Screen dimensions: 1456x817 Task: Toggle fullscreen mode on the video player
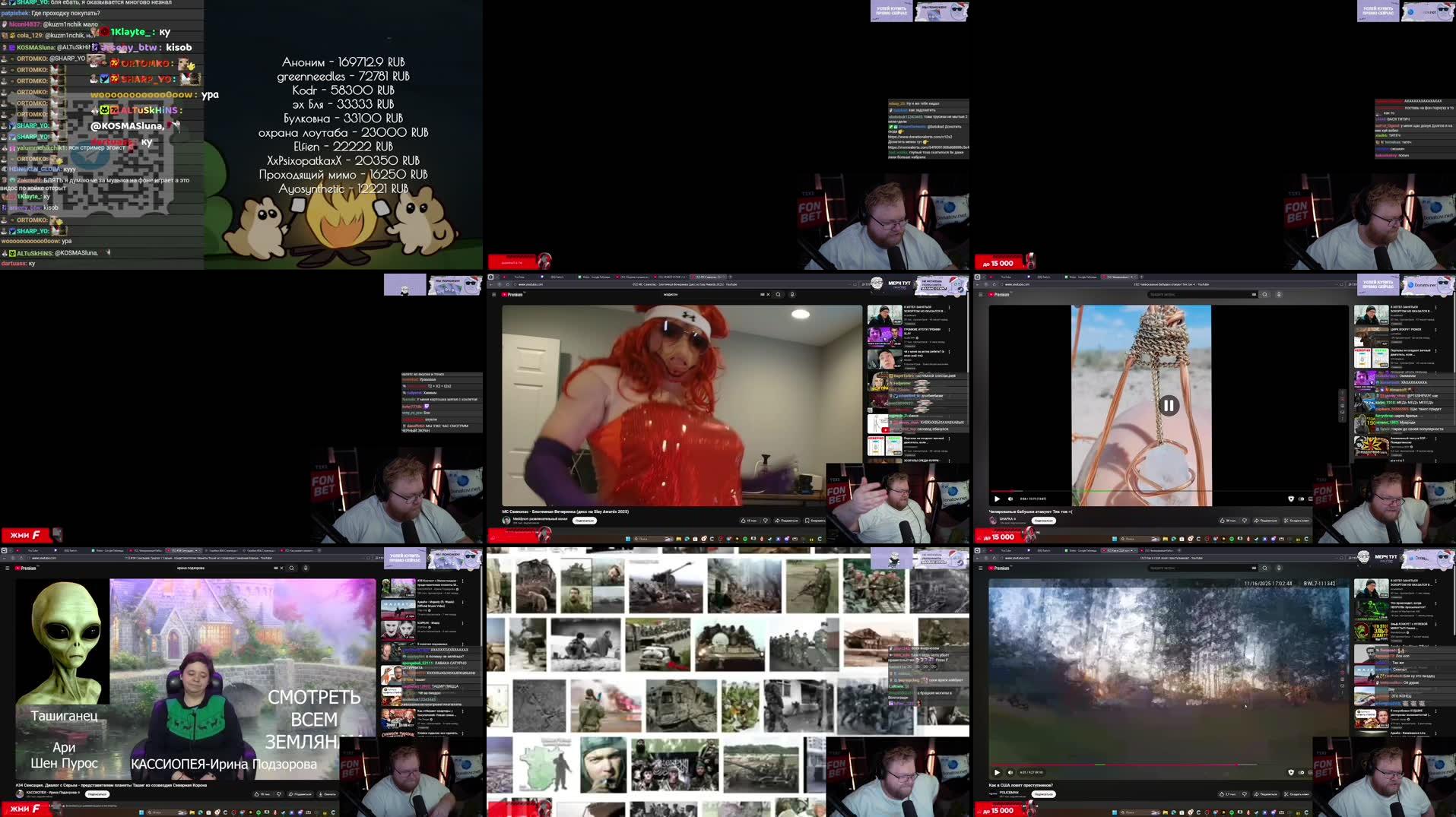(1328, 499)
